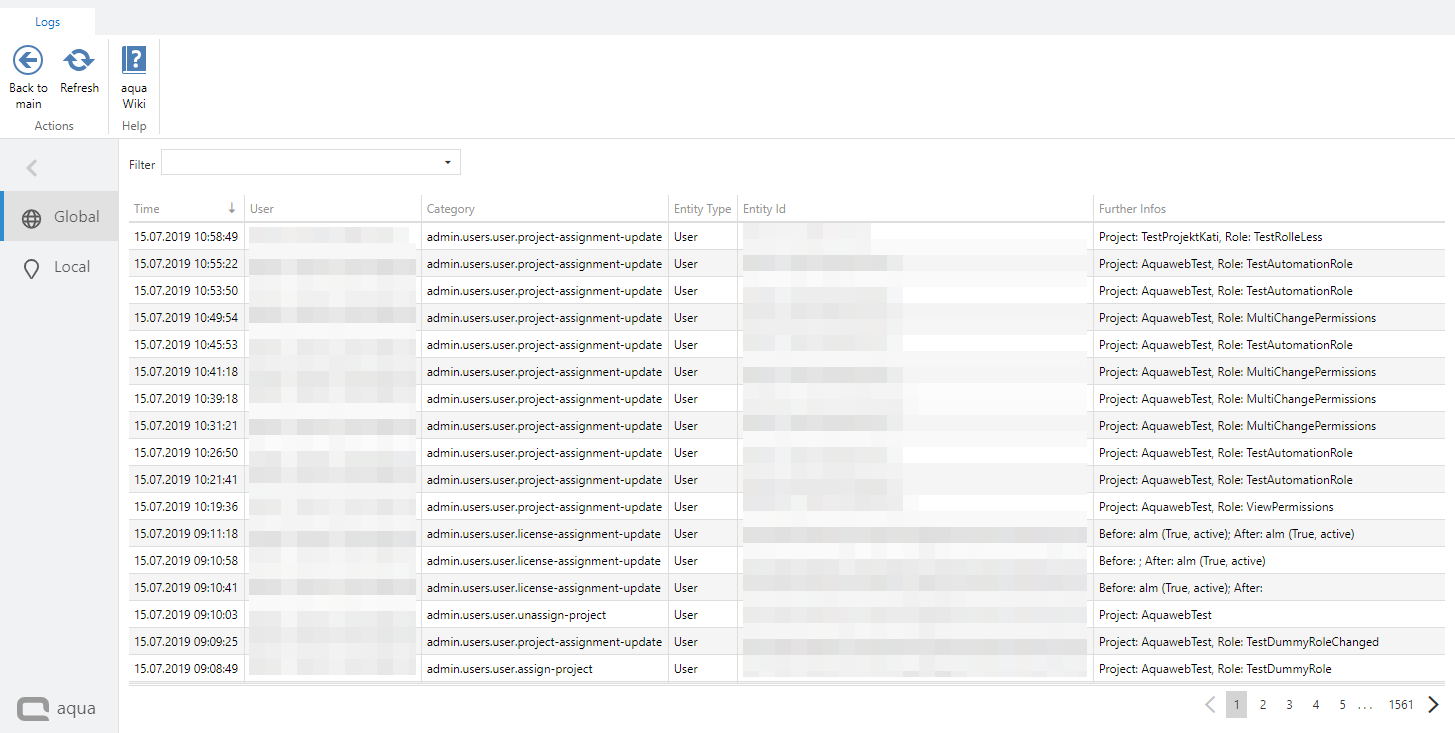Open the aqua Wiki help icon
This screenshot has width=1455, height=733.
[x=134, y=61]
